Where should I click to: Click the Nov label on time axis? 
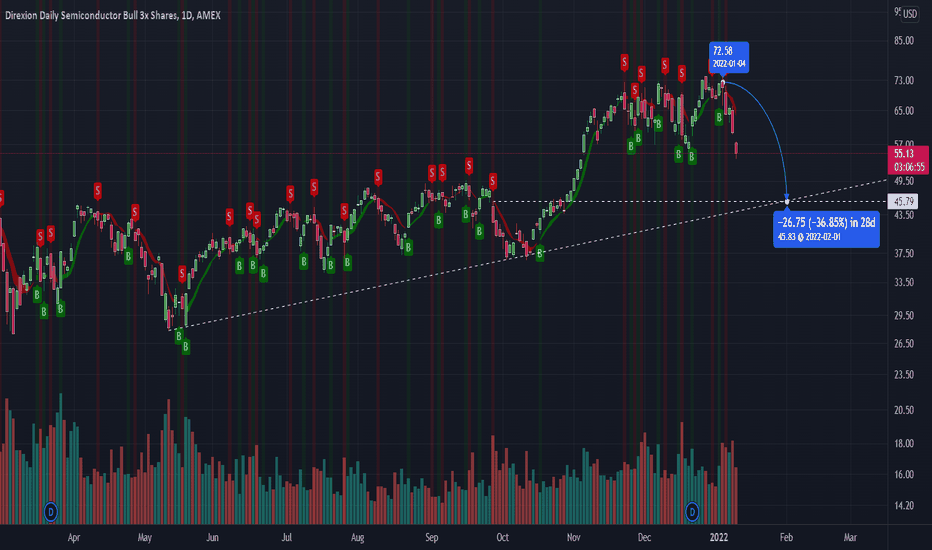pyautogui.click(x=574, y=538)
